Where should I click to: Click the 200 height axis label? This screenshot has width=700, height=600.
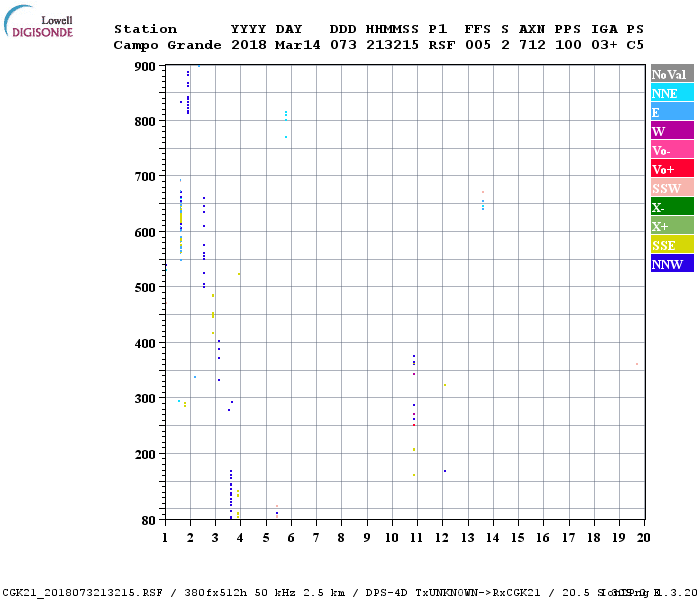coord(145,454)
